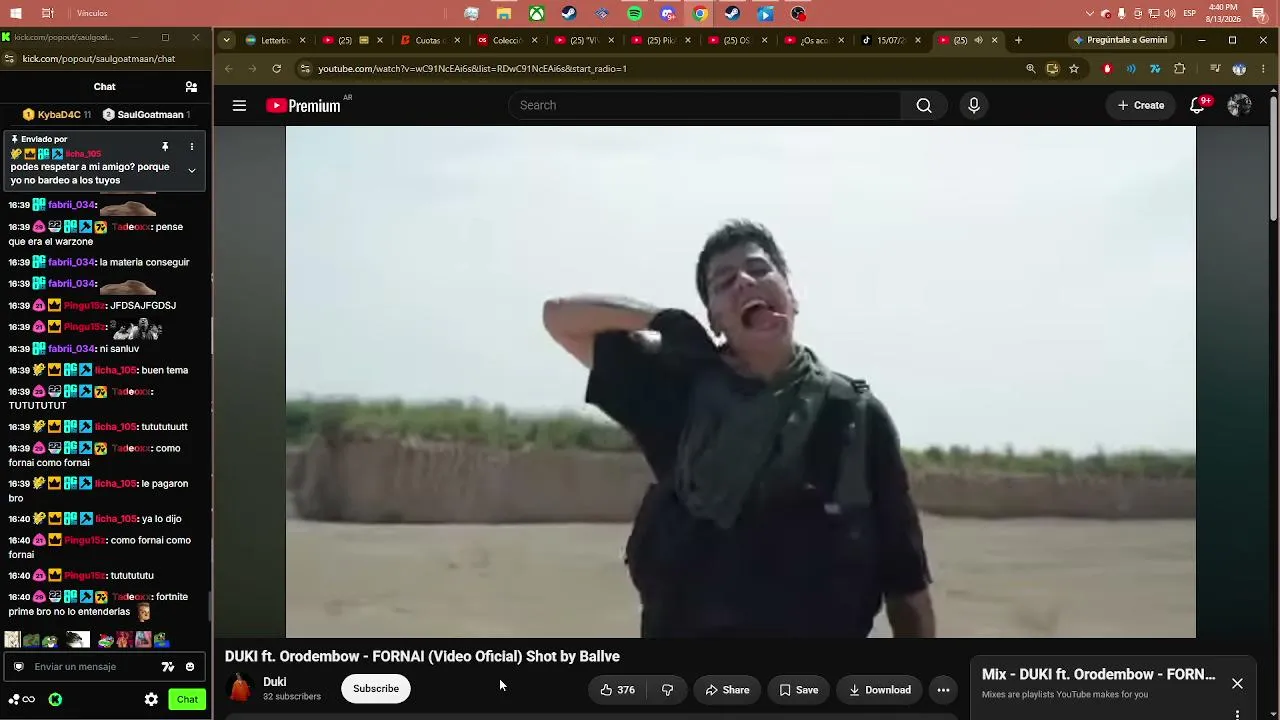Viewport: 1280px width, 720px height.
Task: Show hidden system tray icons
Action: pos(1090,14)
